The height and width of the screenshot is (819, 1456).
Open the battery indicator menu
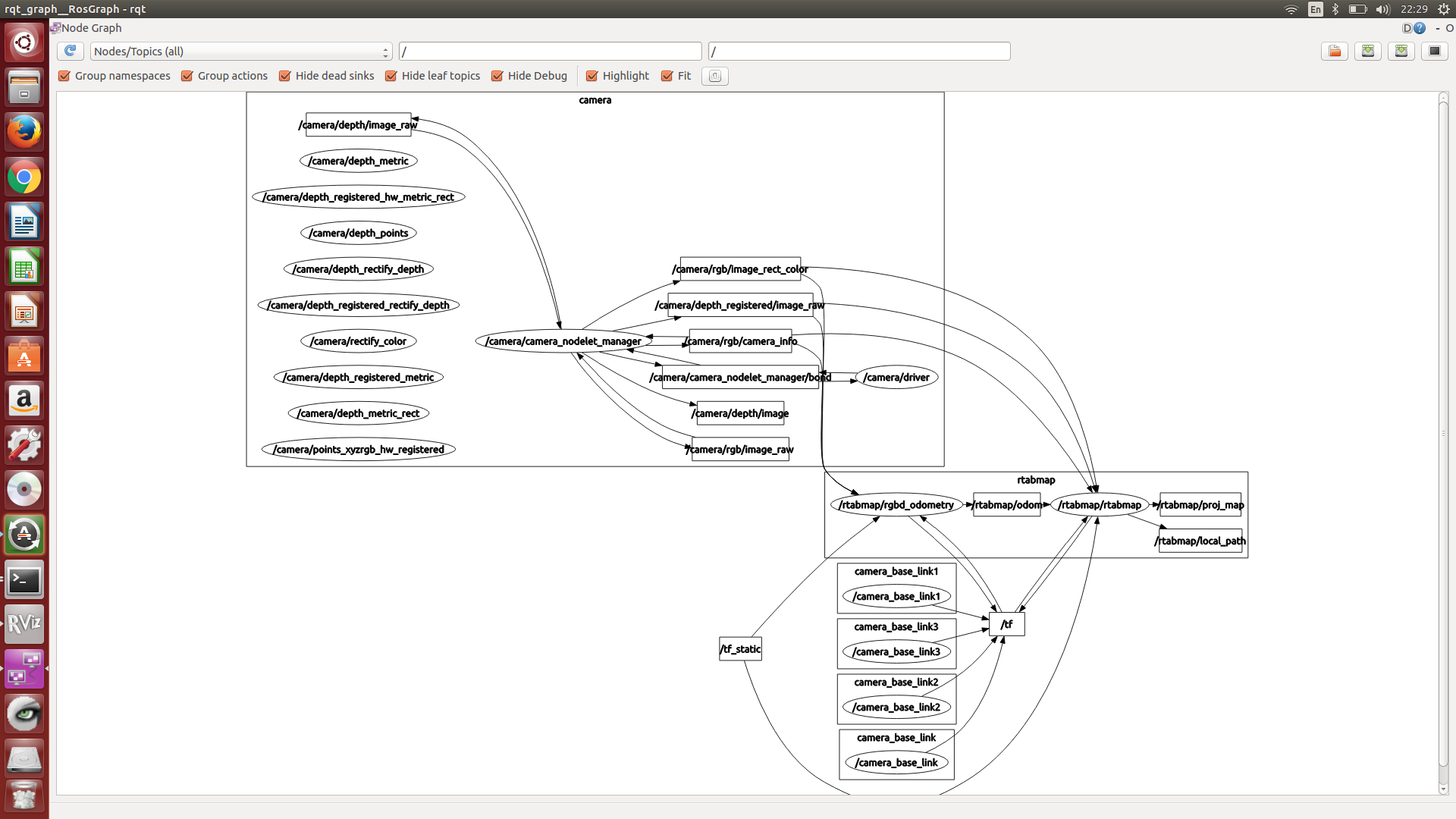(1357, 9)
